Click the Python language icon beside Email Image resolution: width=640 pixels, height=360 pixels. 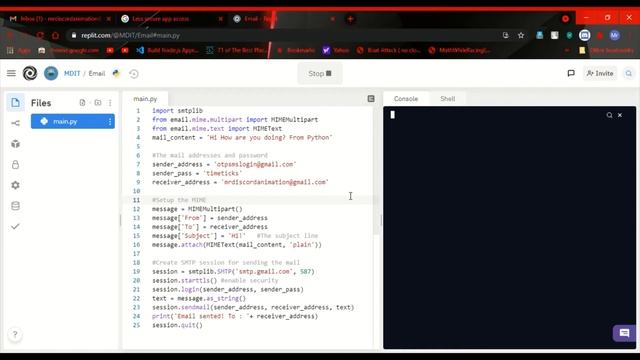click(116, 73)
